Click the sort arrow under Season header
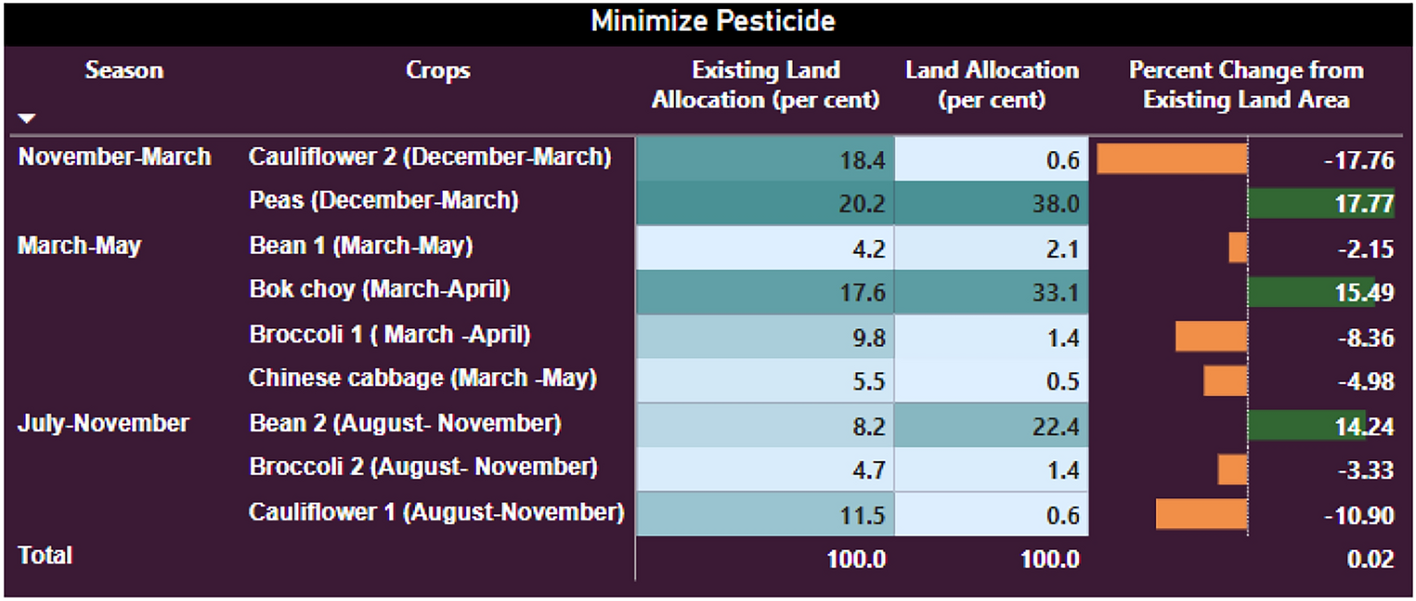This screenshot has height=601, width=1416. click(27, 119)
